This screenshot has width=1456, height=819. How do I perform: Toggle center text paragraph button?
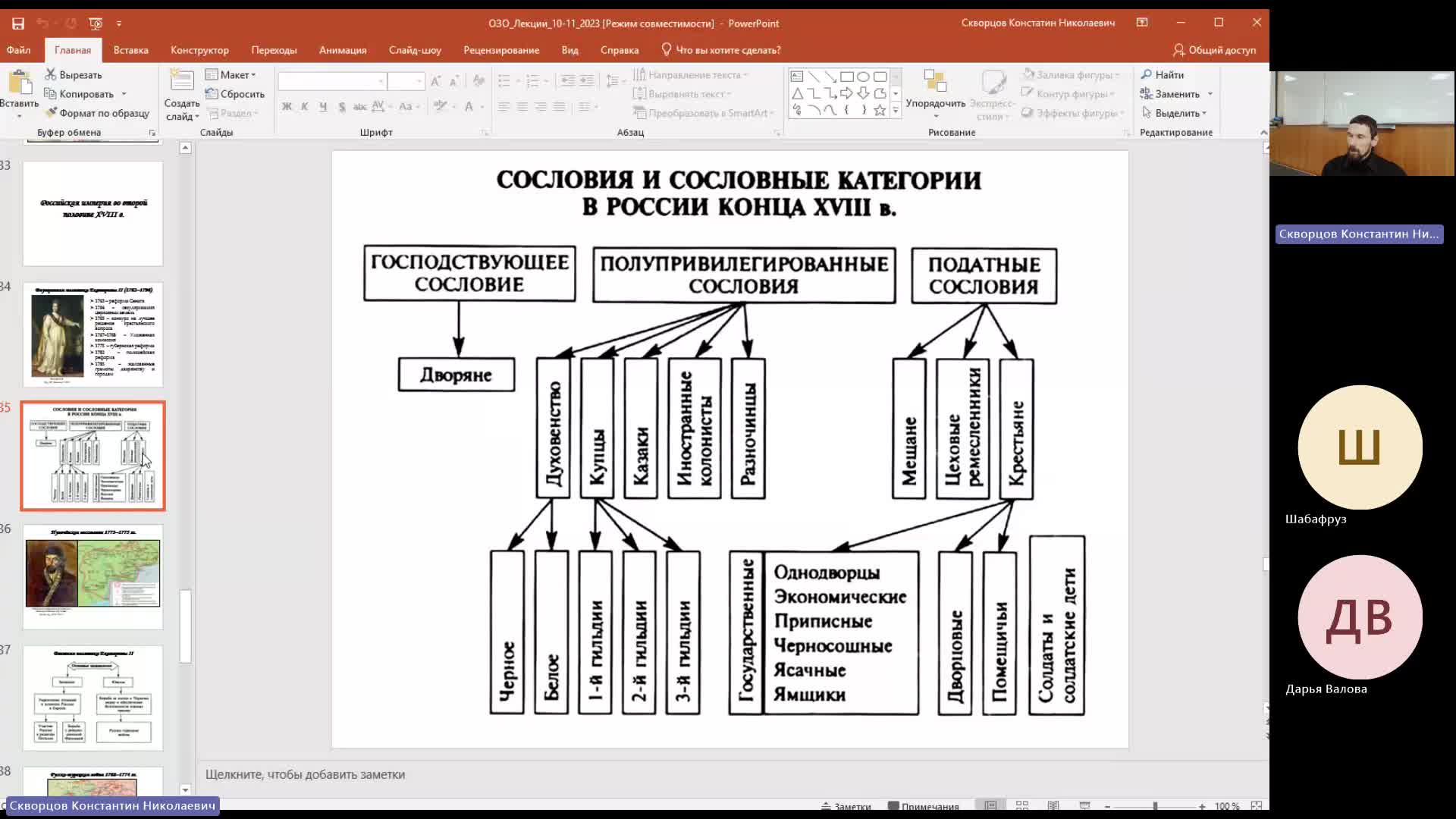point(522,107)
